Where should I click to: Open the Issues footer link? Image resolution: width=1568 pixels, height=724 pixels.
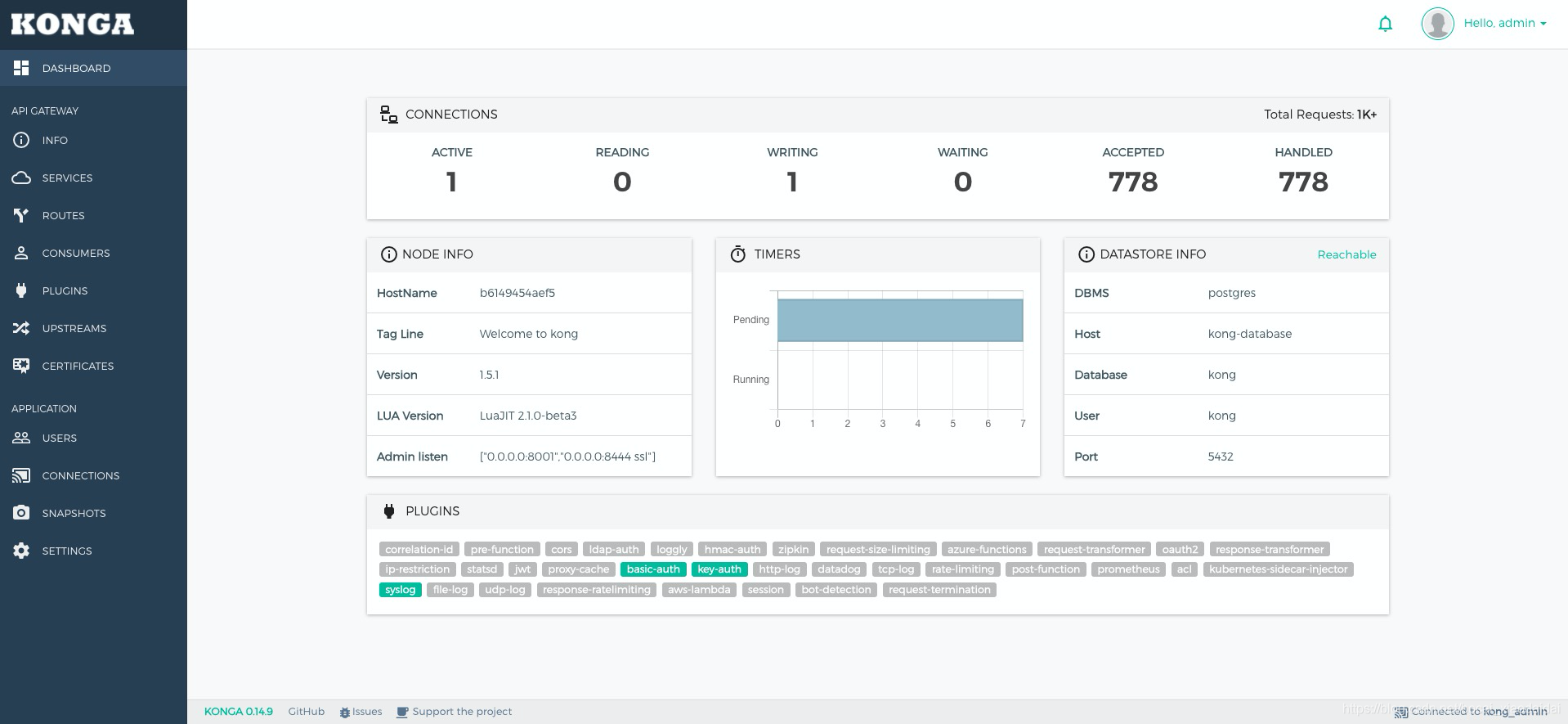[x=361, y=712]
